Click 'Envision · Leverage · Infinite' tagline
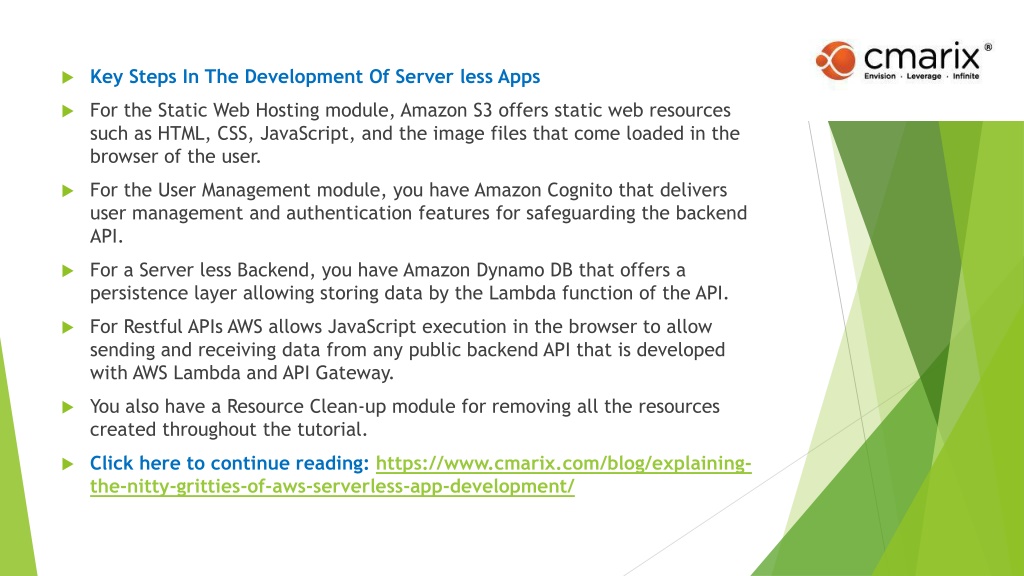Image resolution: width=1024 pixels, height=576 pixels. point(921,76)
